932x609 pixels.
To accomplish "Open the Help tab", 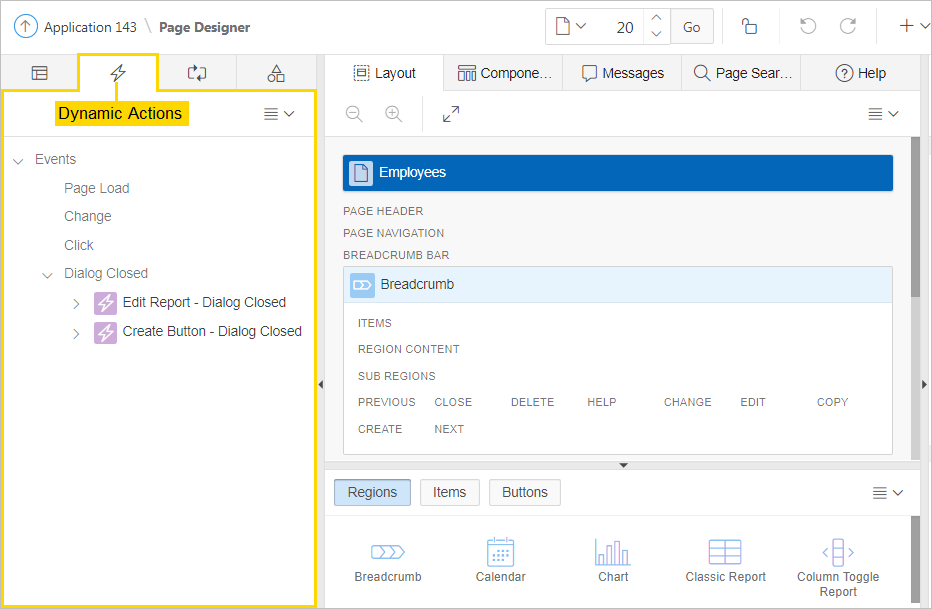I will coord(861,73).
